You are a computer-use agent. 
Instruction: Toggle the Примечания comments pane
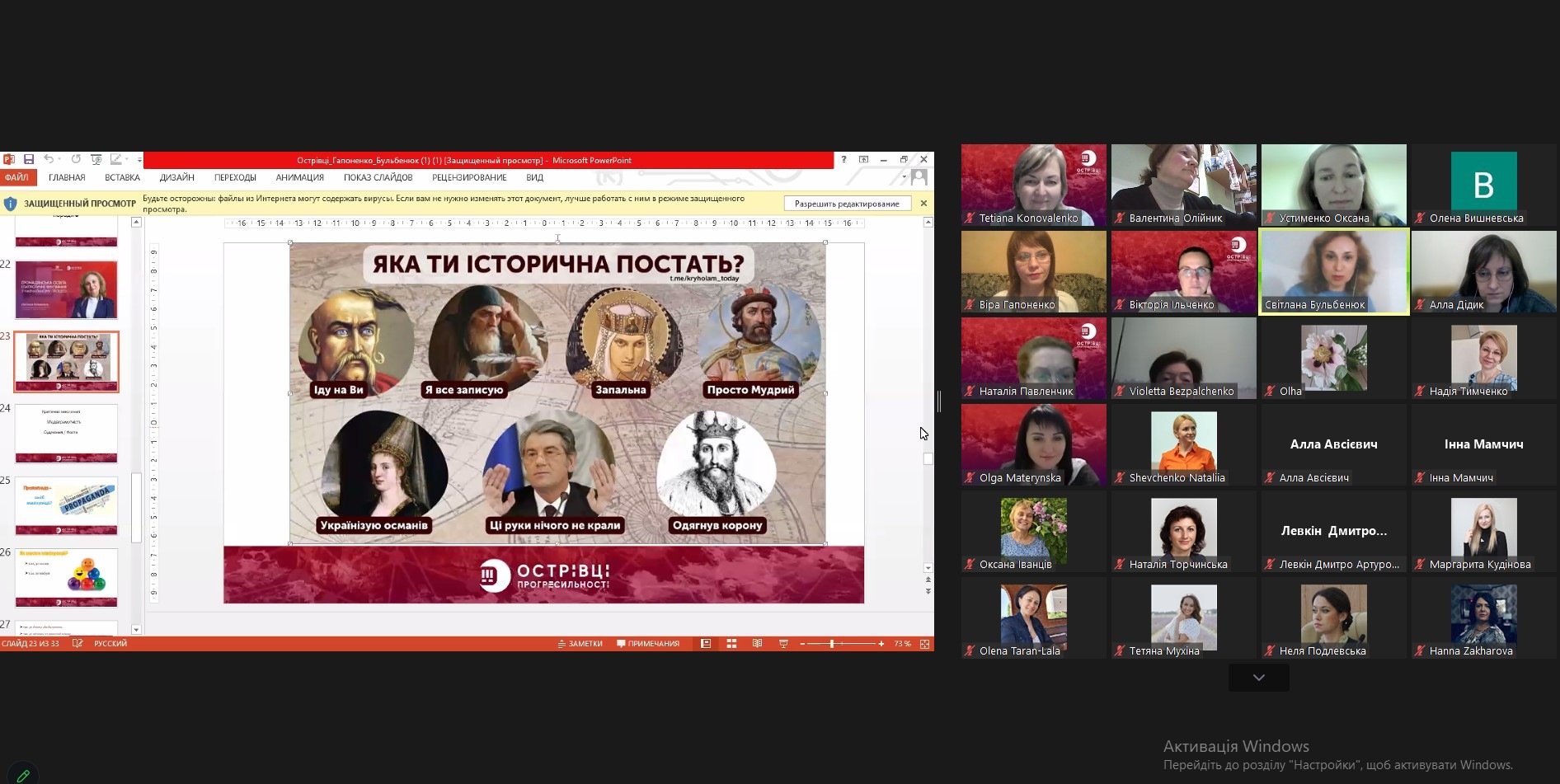(x=648, y=644)
